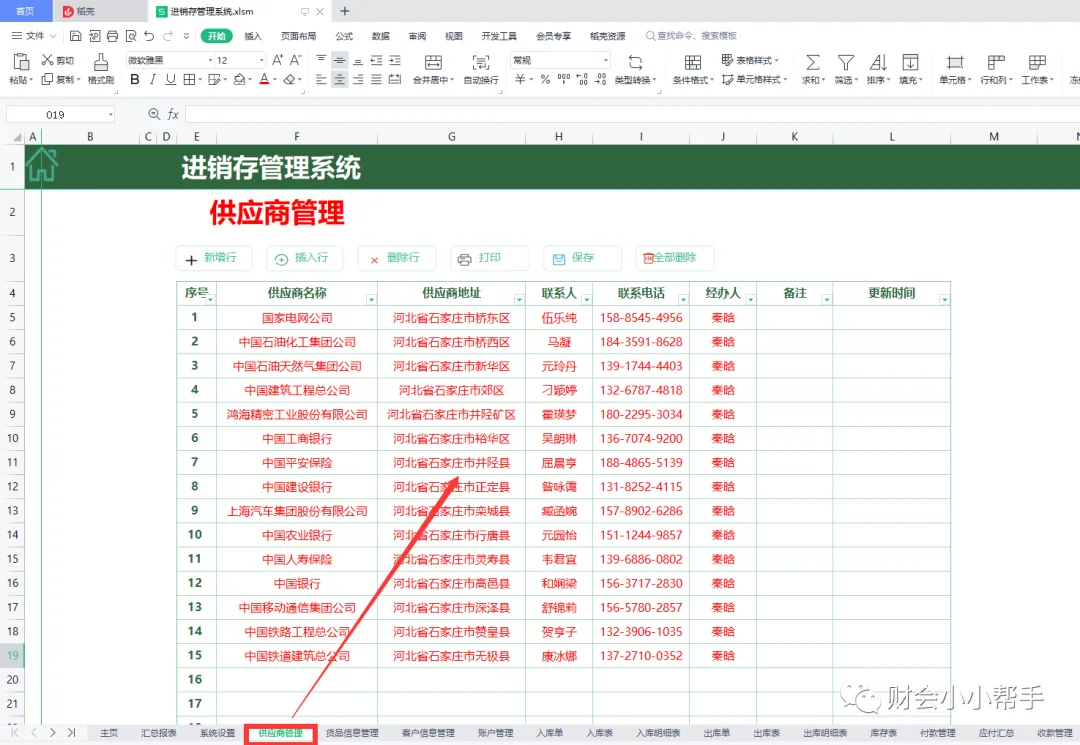The width and height of the screenshot is (1080, 745).
Task: Open the 公式 ribbon tab
Action: click(344, 36)
